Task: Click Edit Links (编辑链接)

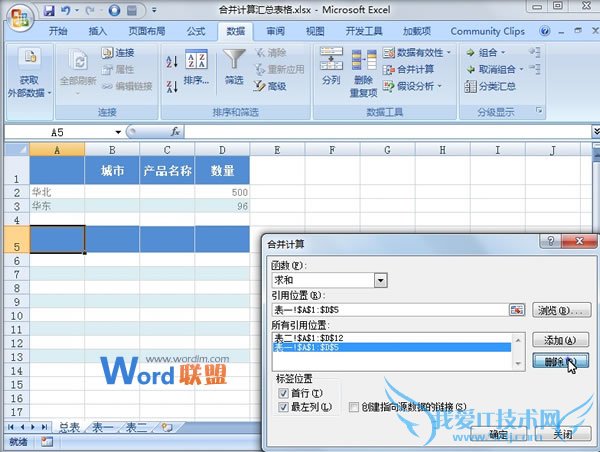Action: (x=127, y=86)
